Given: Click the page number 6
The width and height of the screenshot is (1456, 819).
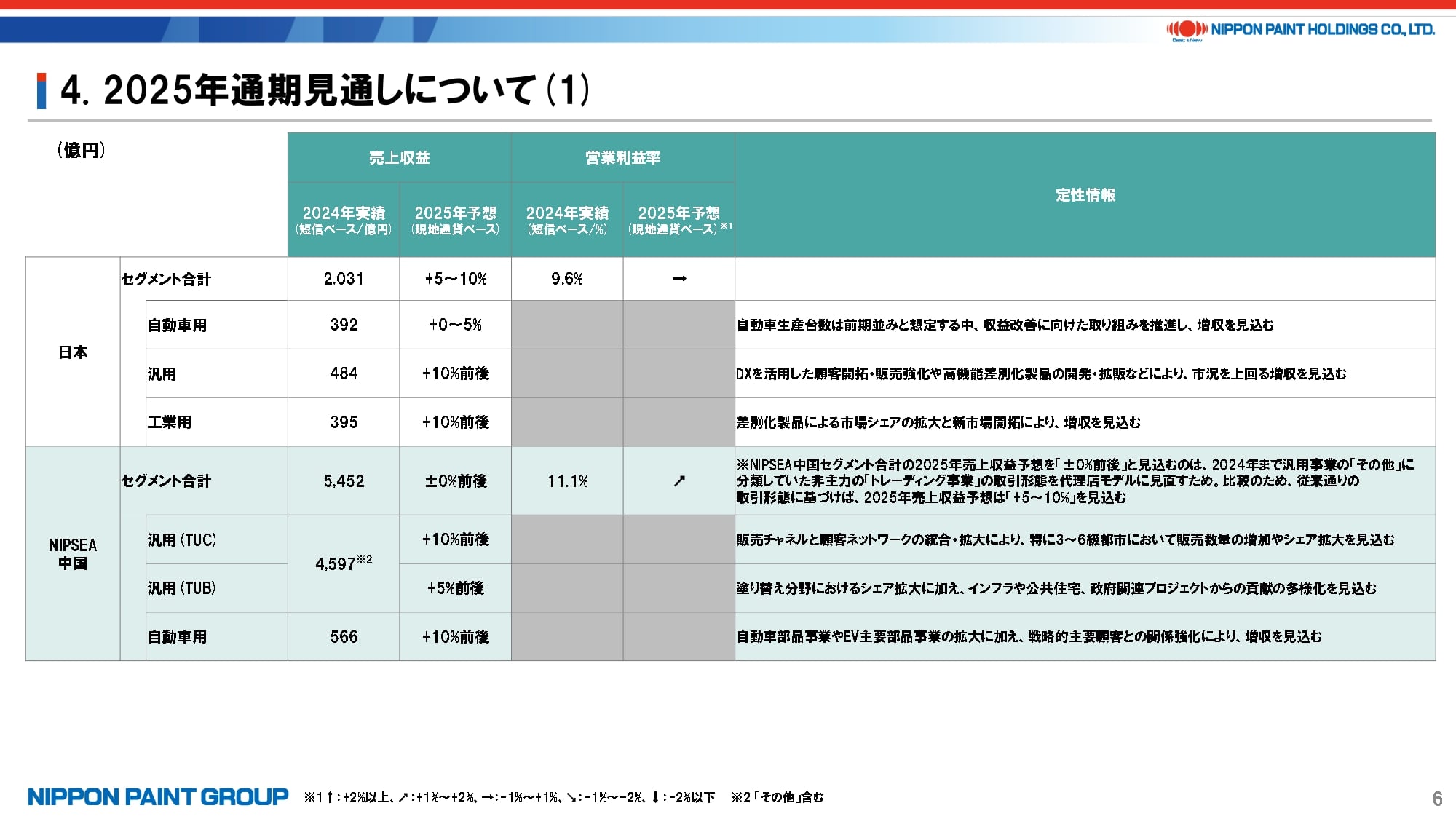Looking at the screenshot, I should tap(1437, 799).
